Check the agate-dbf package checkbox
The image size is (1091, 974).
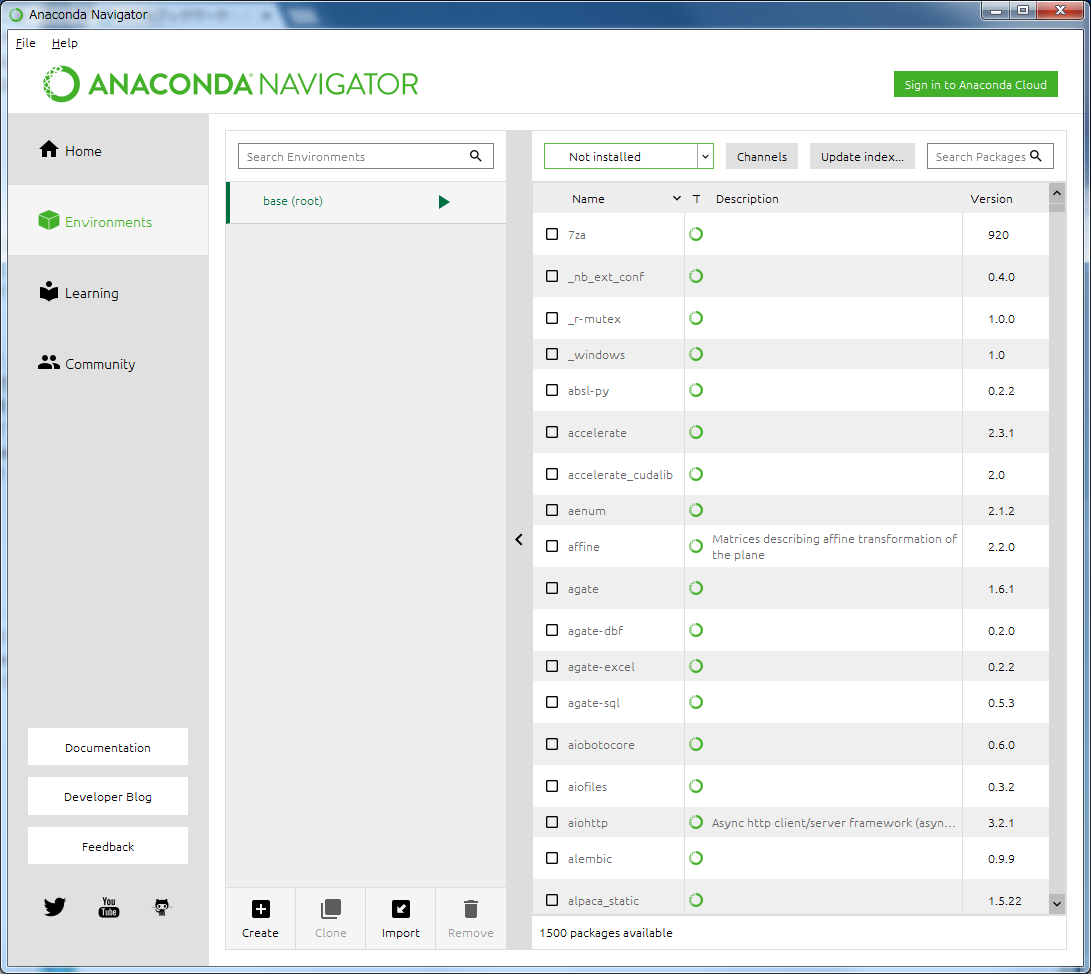[552, 630]
